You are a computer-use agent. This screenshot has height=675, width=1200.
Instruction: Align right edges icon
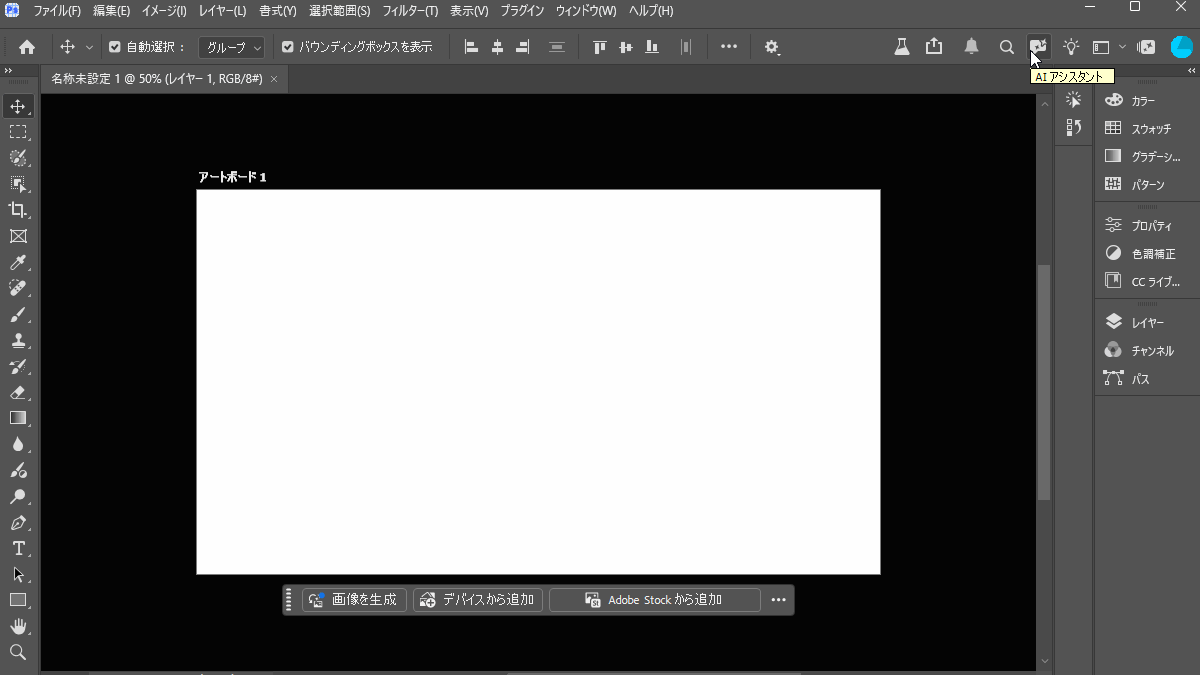522,47
